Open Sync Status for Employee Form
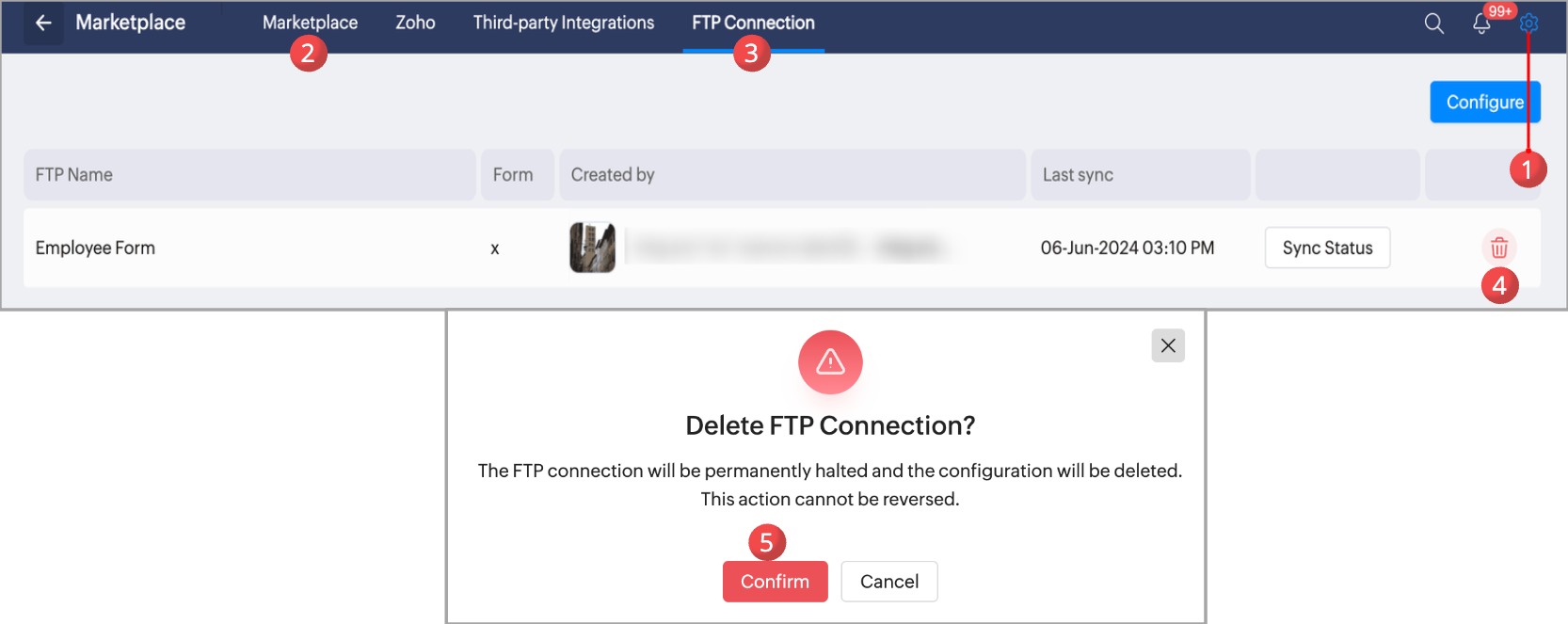The height and width of the screenshot is (624, 1568). pos(1327,248)
